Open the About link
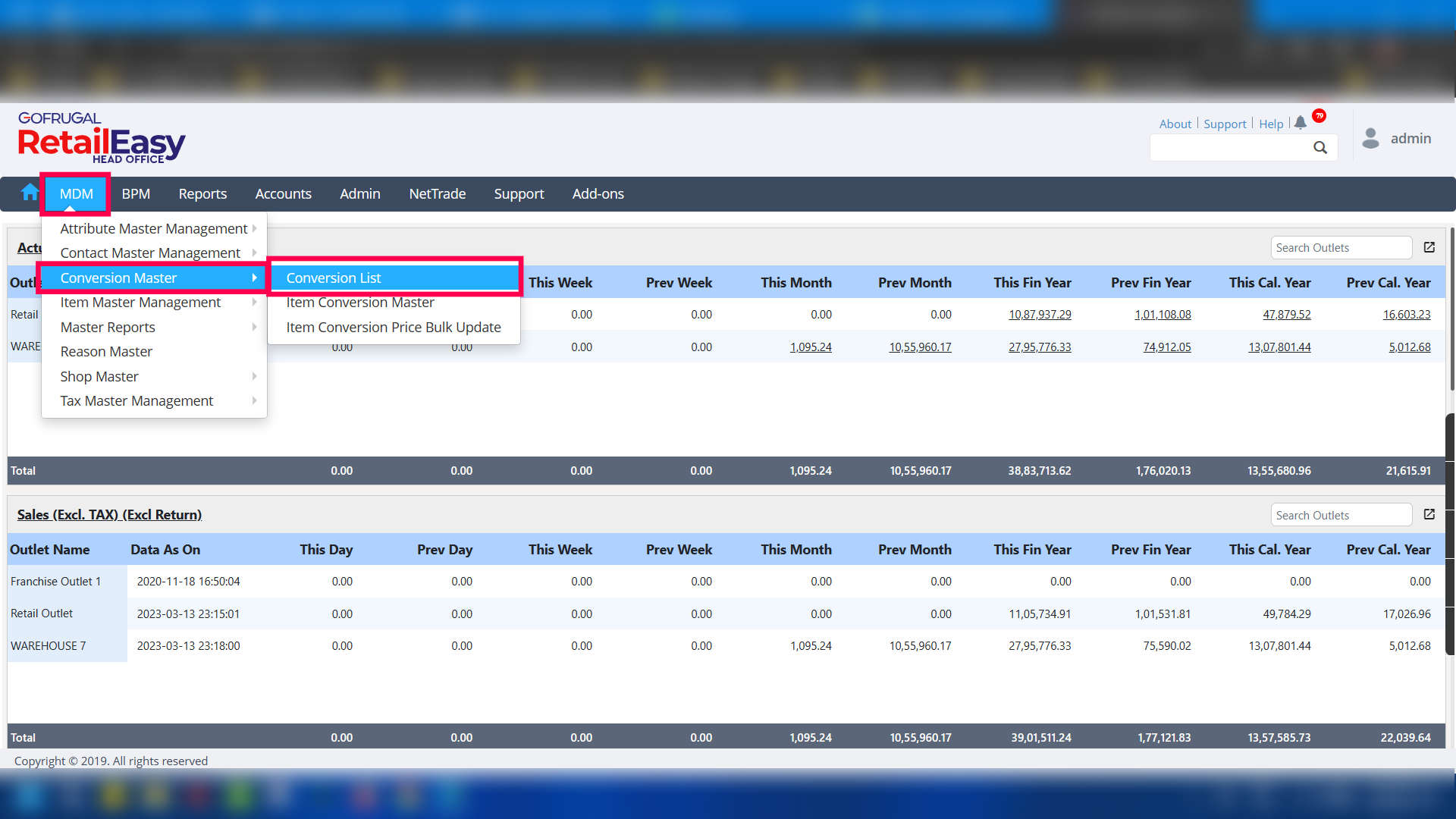Viewport: 1456px width, 819px height. pyautogui.click(x=1175, y=124)
